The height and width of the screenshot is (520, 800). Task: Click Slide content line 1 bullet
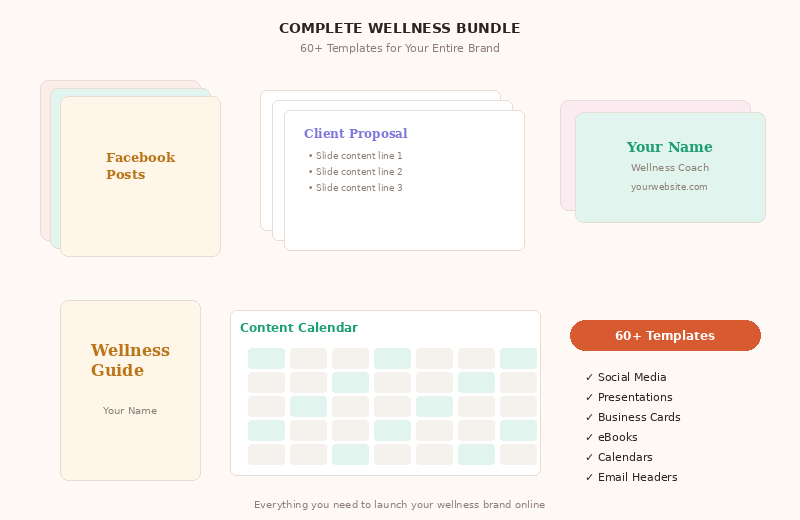(x=356, y=156)
